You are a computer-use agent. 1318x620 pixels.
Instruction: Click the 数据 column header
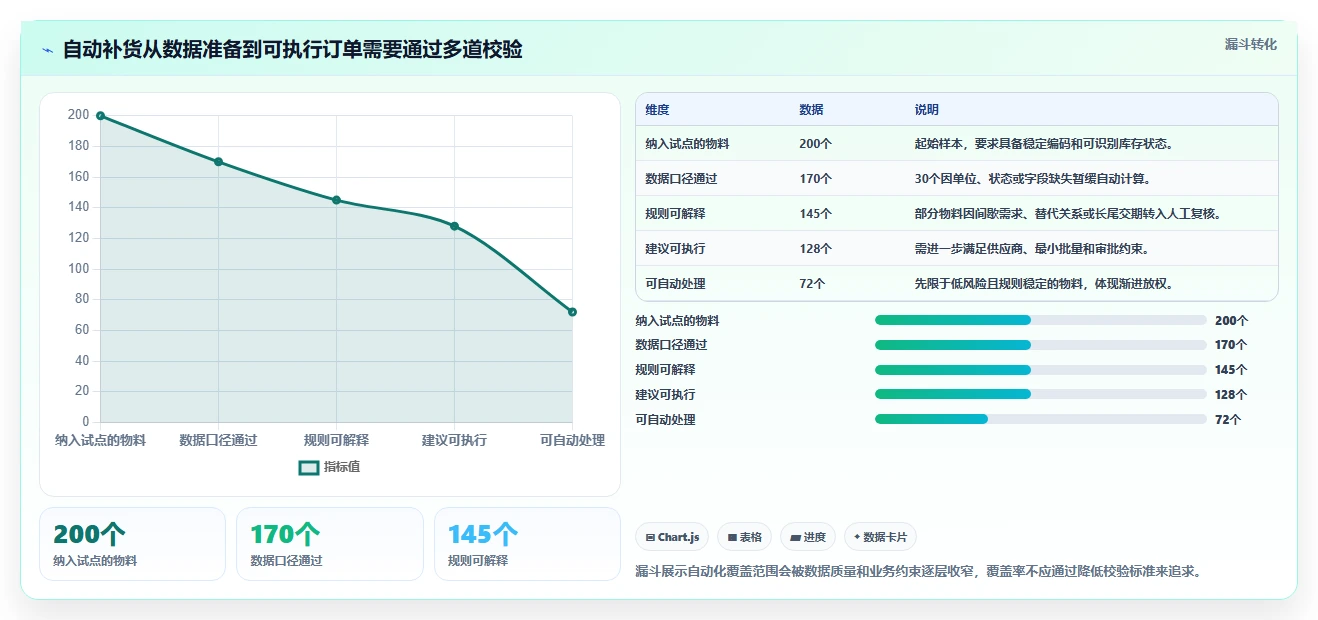tap(811, 110)
